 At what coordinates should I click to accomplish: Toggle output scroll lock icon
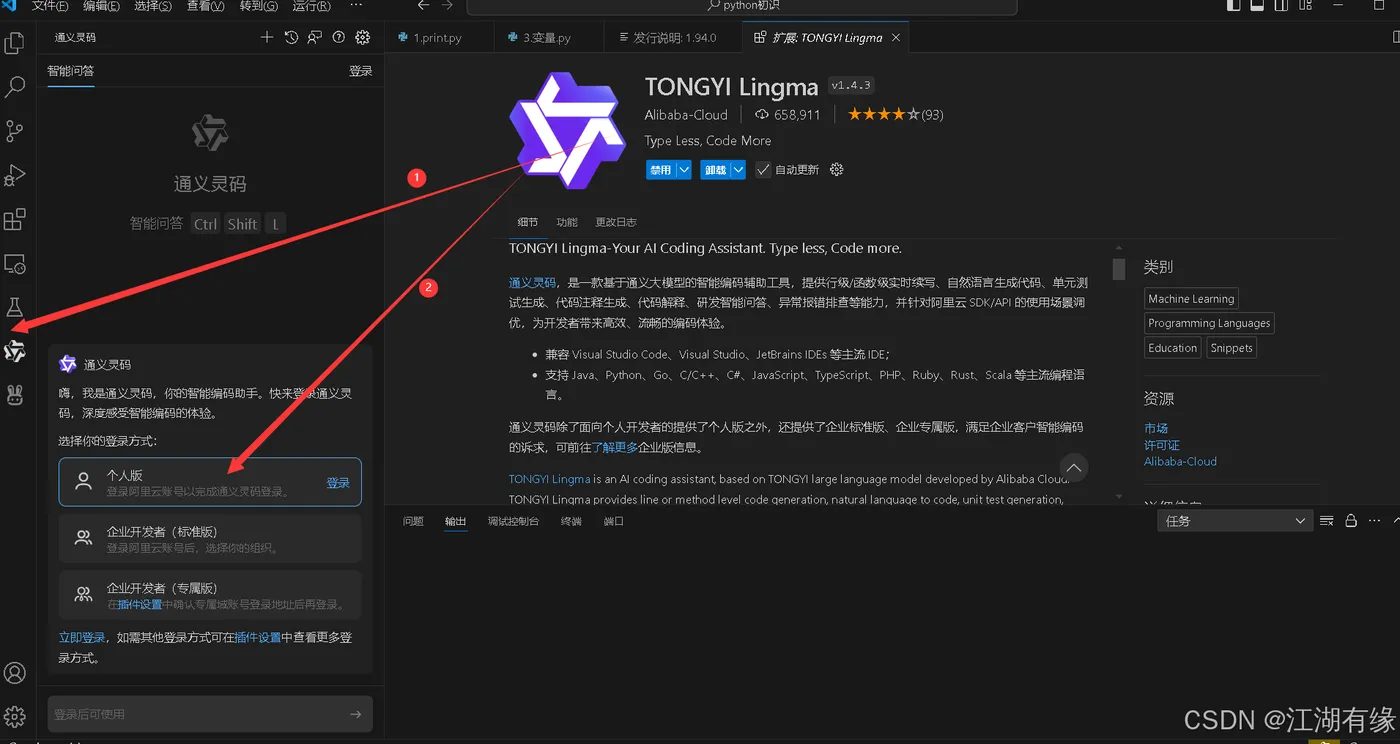tap(1351, 521)
